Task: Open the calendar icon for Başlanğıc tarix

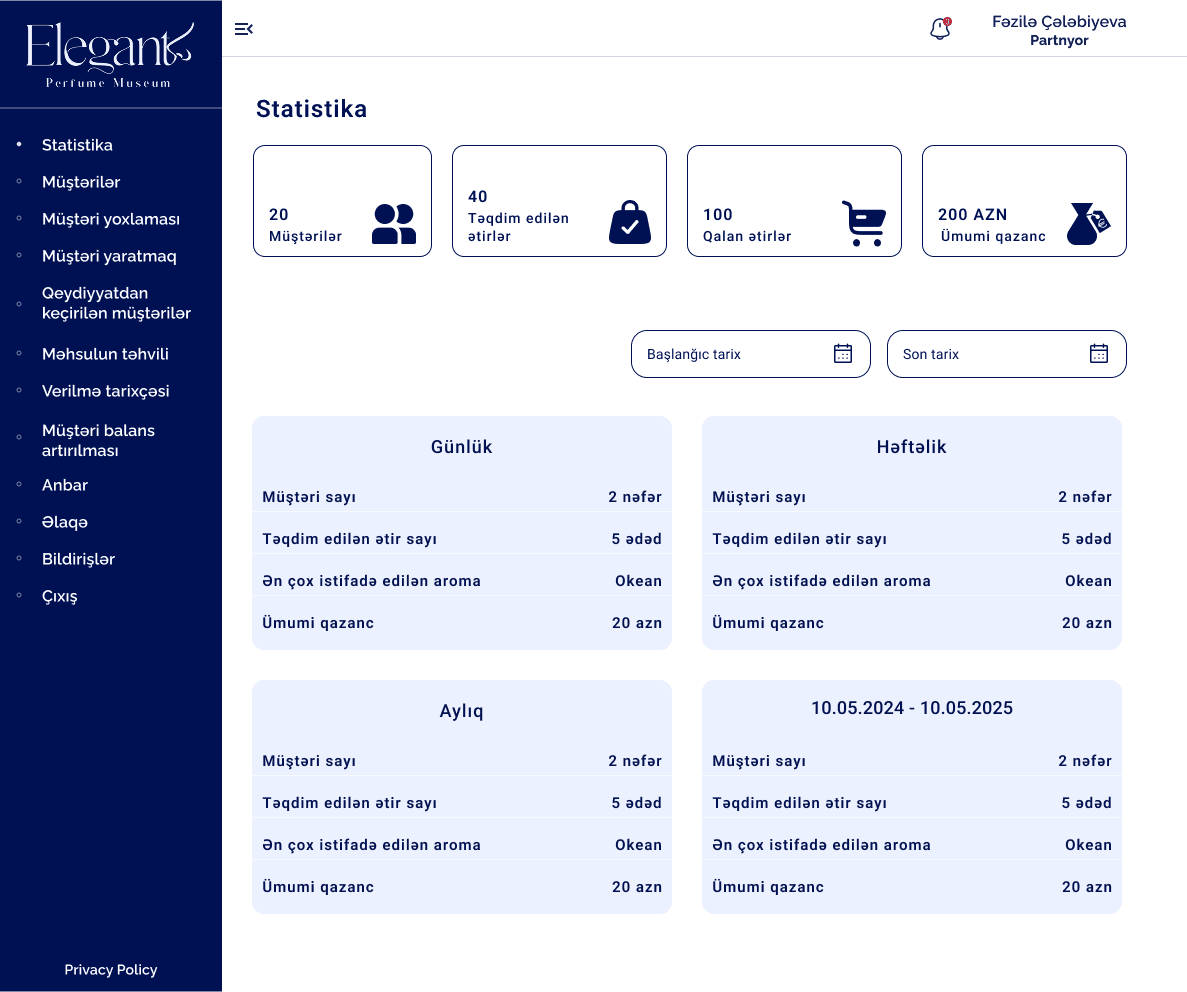Action: tap(843, 353)
